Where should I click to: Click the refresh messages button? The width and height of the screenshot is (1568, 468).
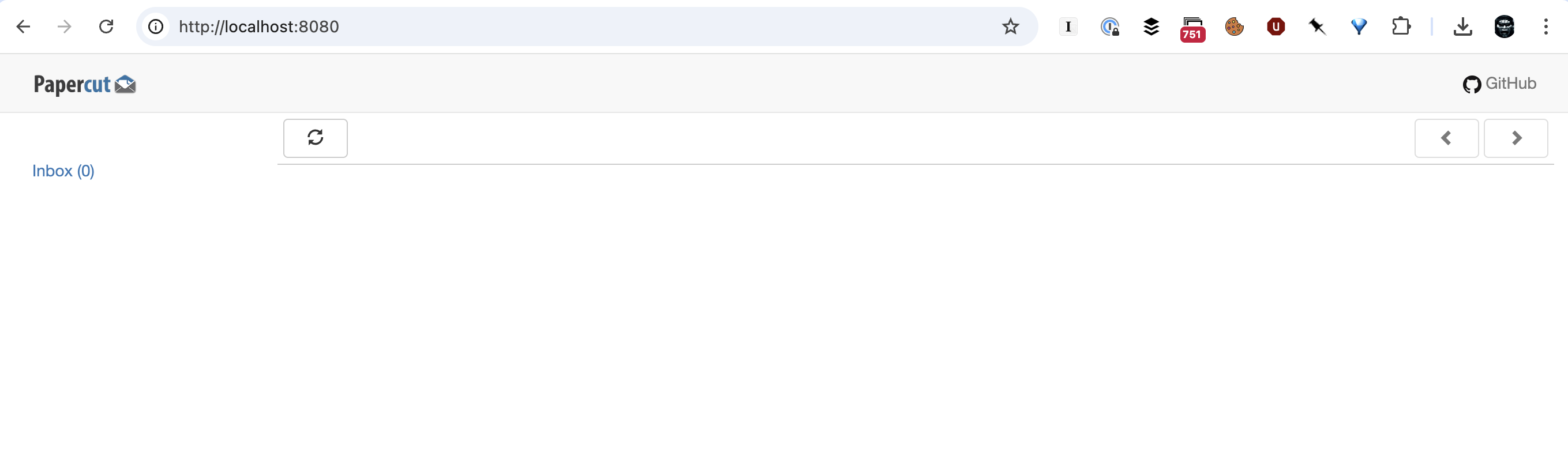pyautogui.click(x=316, y=138)
